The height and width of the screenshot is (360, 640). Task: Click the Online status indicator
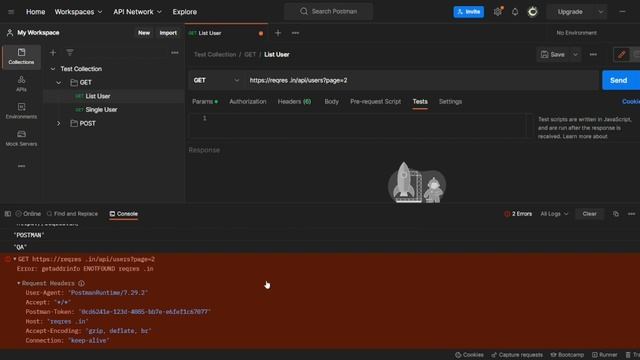click(x=28, y=214)
